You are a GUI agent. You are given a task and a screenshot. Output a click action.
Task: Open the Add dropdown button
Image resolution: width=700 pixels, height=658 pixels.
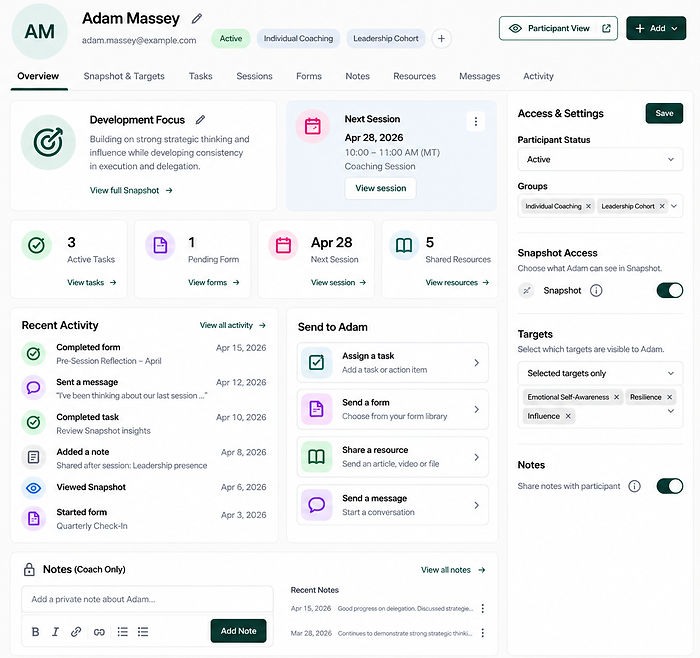click(x=656, y=29)
